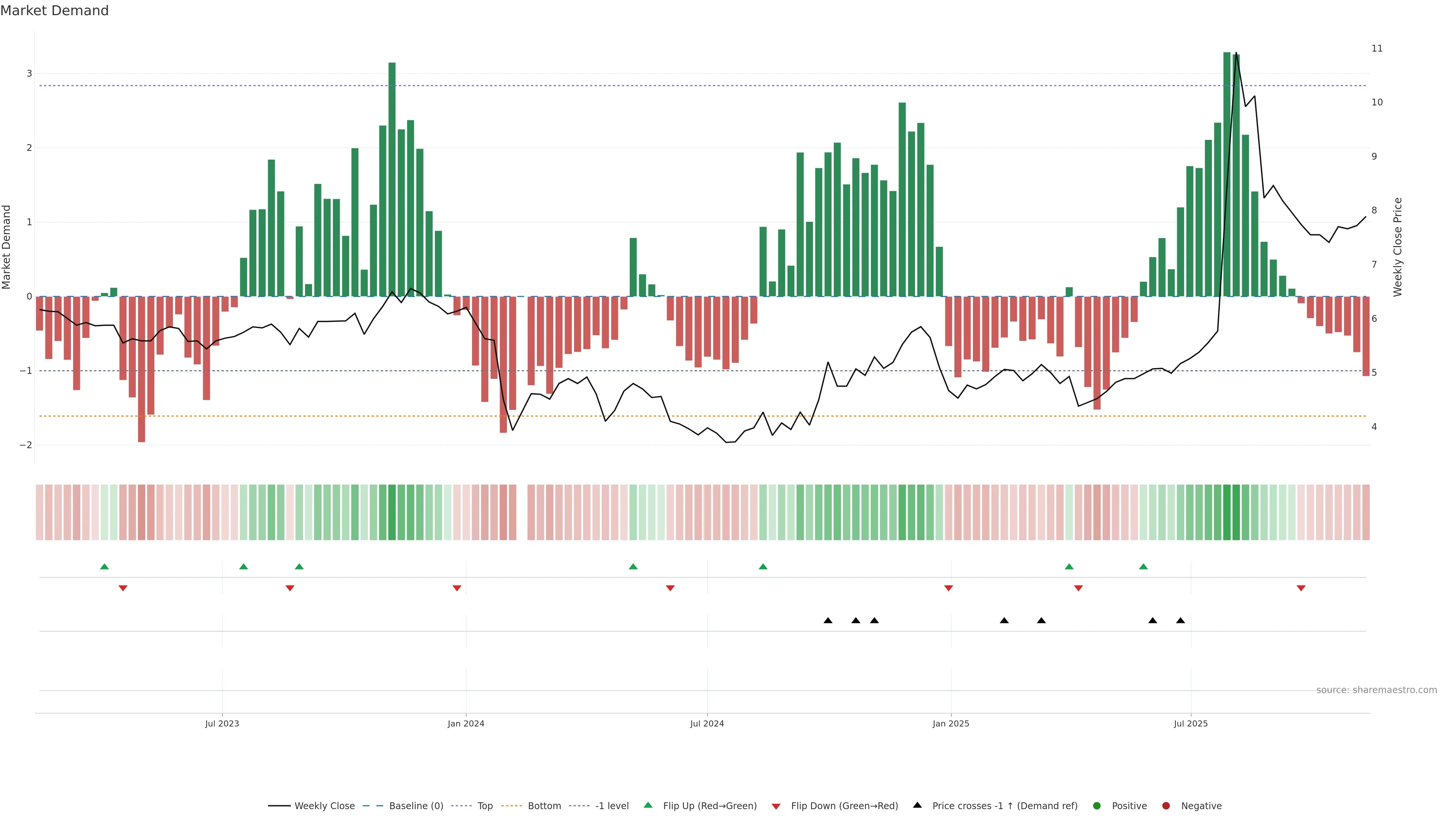Click the last red flip-down marker
Image resolution: width=1456 pixels, height=819 pixels.
[x=1301, y=588]
